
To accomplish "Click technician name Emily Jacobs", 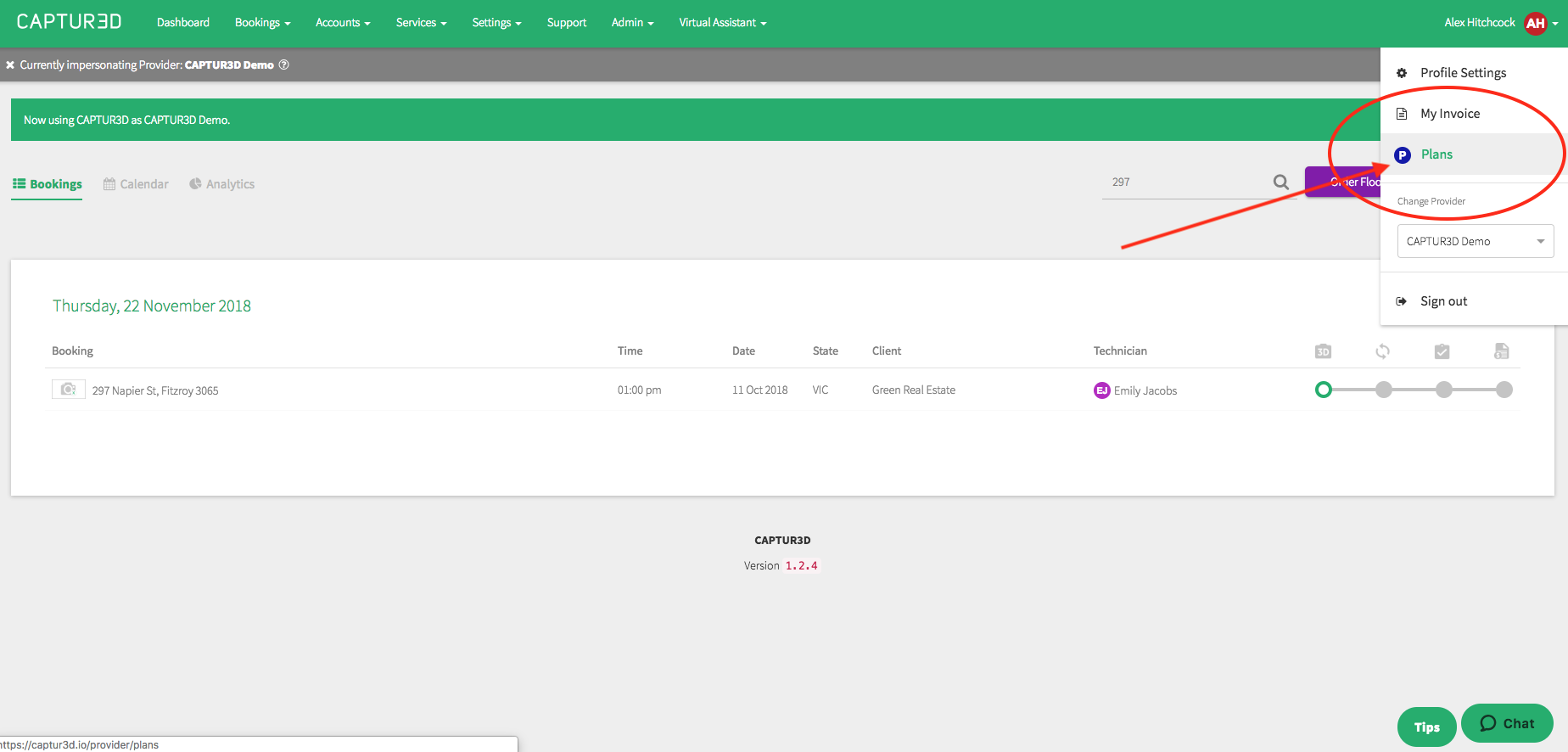I will (1145, 390).
